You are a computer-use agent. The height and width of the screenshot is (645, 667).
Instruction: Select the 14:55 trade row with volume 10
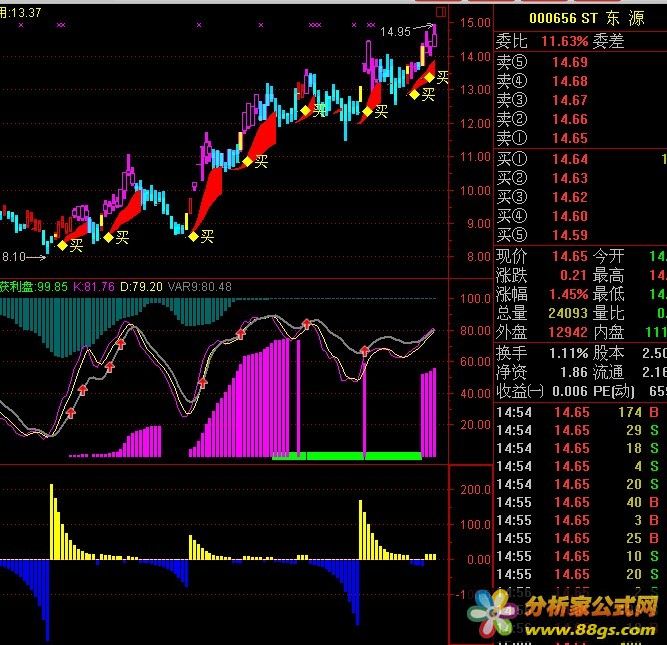[x=579, y=557]
